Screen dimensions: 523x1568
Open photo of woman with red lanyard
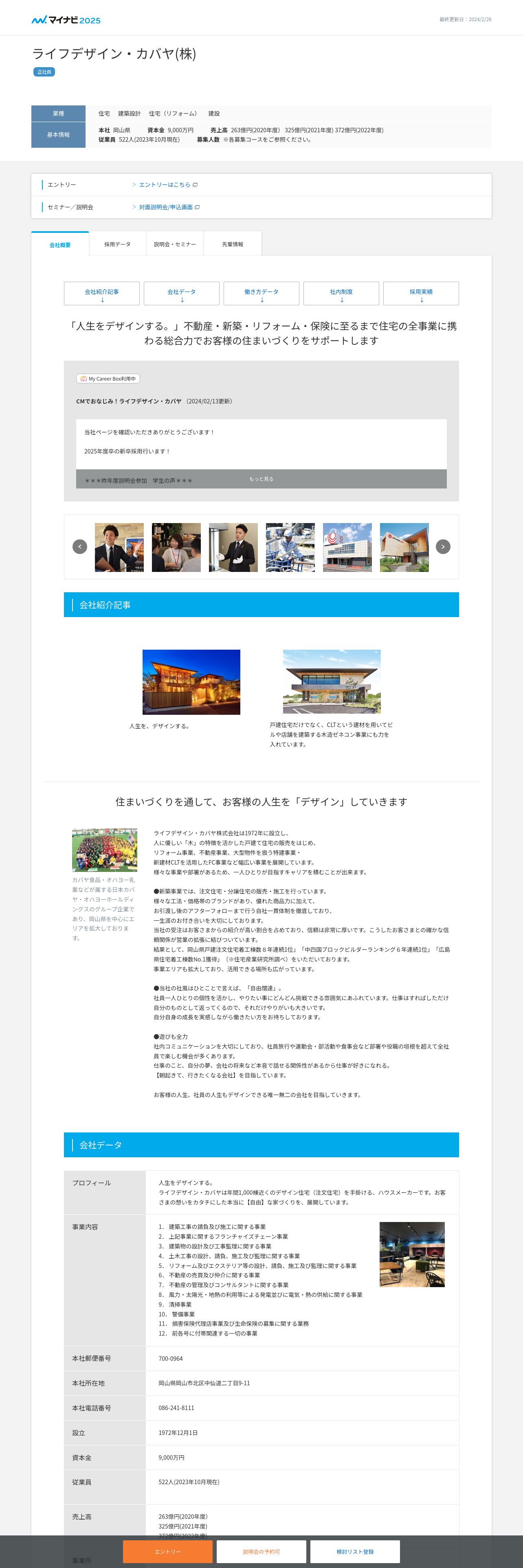(176, 547)
